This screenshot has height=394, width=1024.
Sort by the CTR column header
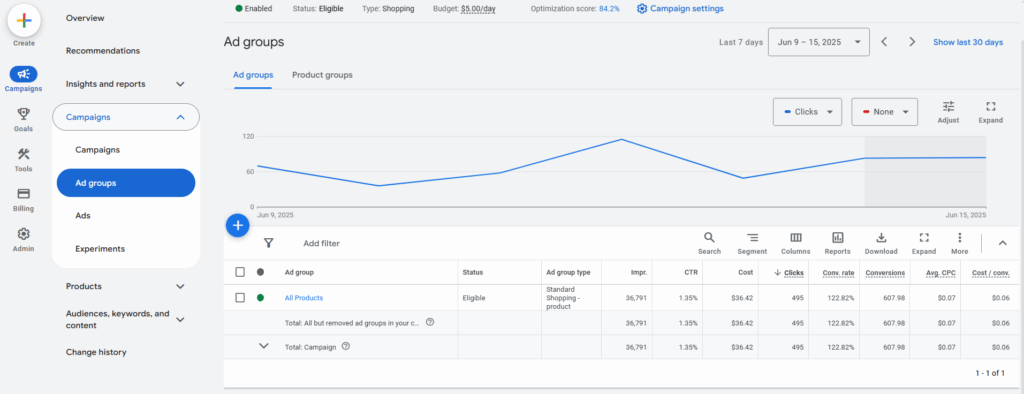pos(691,272)
